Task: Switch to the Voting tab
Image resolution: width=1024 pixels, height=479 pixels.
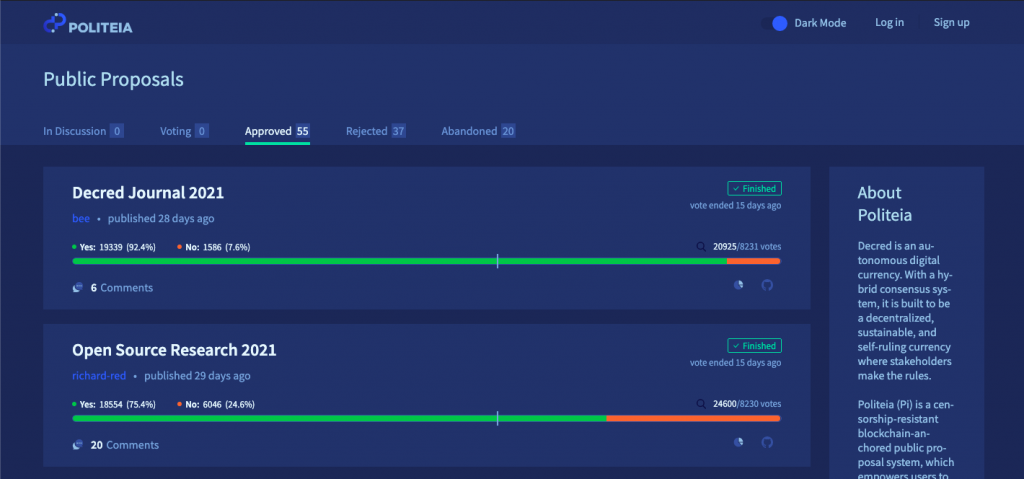Action: click(184, 131)
